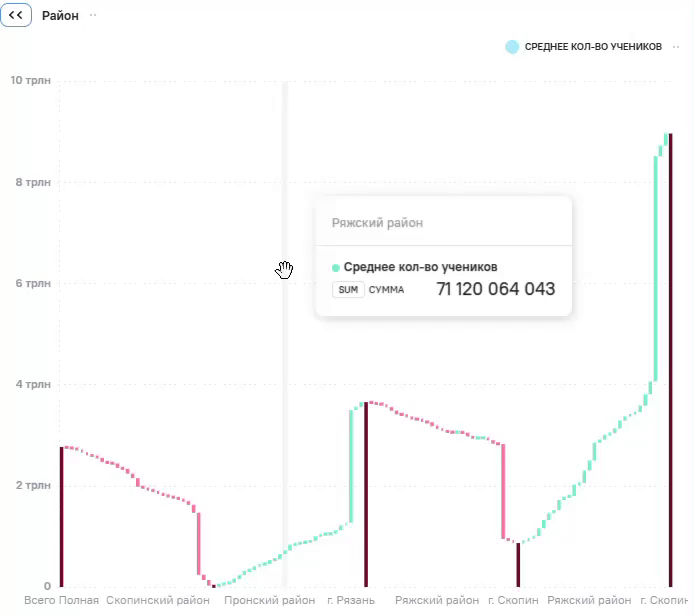Click the Скопинский район axis label
Image resolution: width=694 pixels, height=616 pixels.
pyautogui.click(x=158, y=601)
